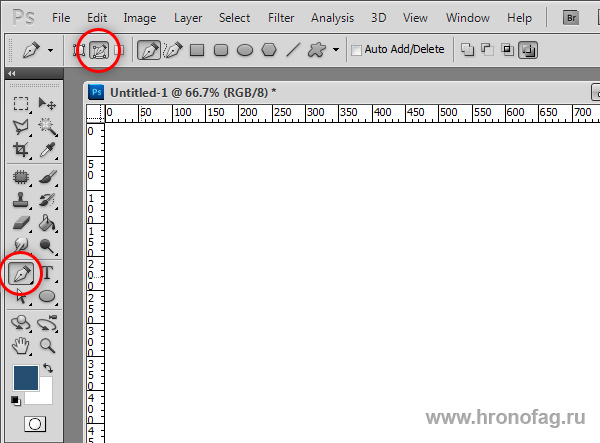600x443 pixels.
Task: Switch to Paths mode in options bar
Action: tap(99, 49)
